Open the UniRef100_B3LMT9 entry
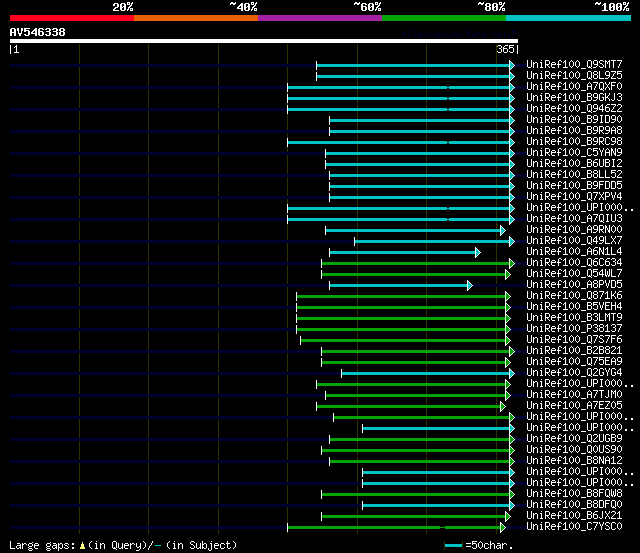Viewport: 640px width, 553px height. pyautogui.click(x=574, y=318)
